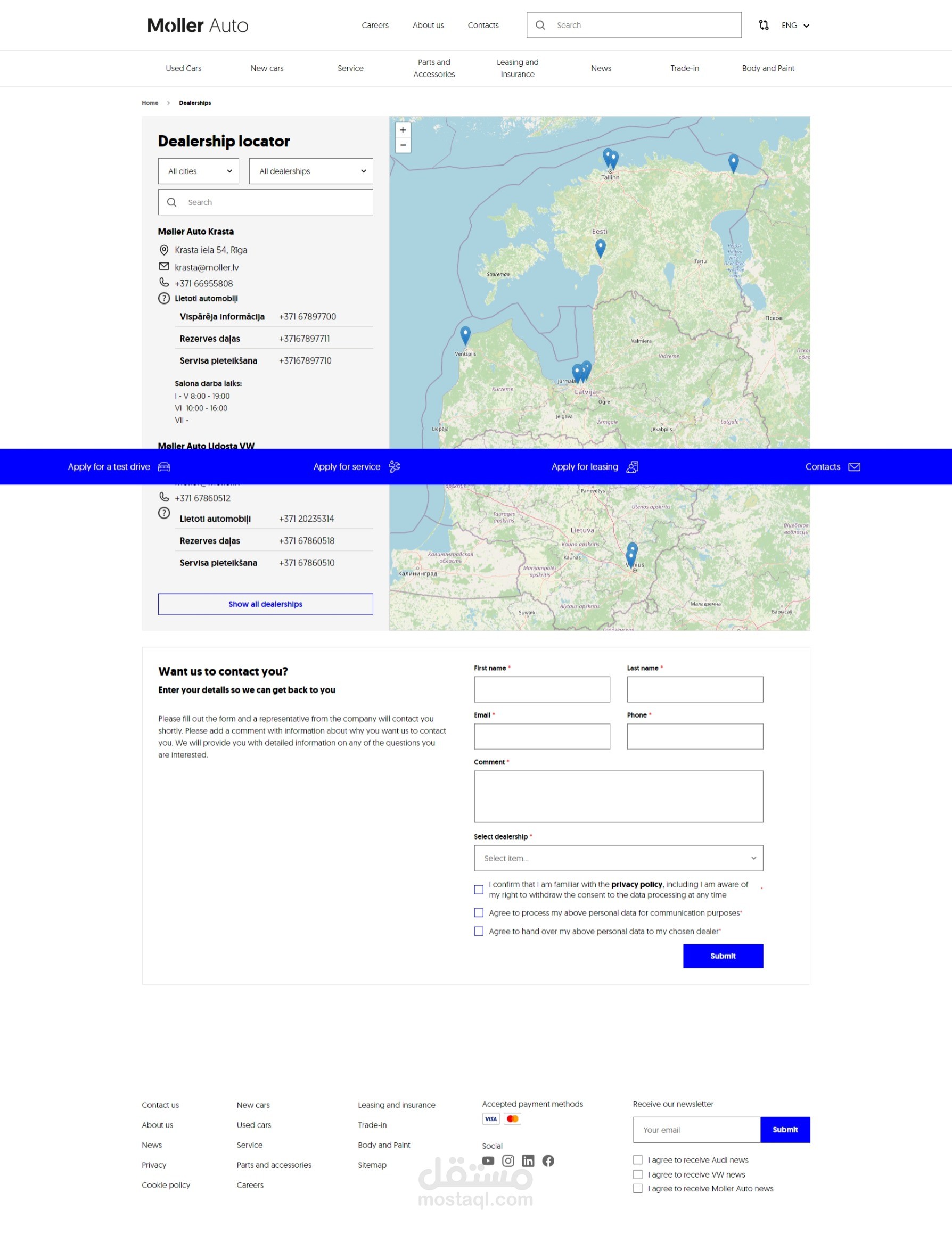Screen dimensions: 952x1234
Task: Open the ENG language selector
Action: 795,26
